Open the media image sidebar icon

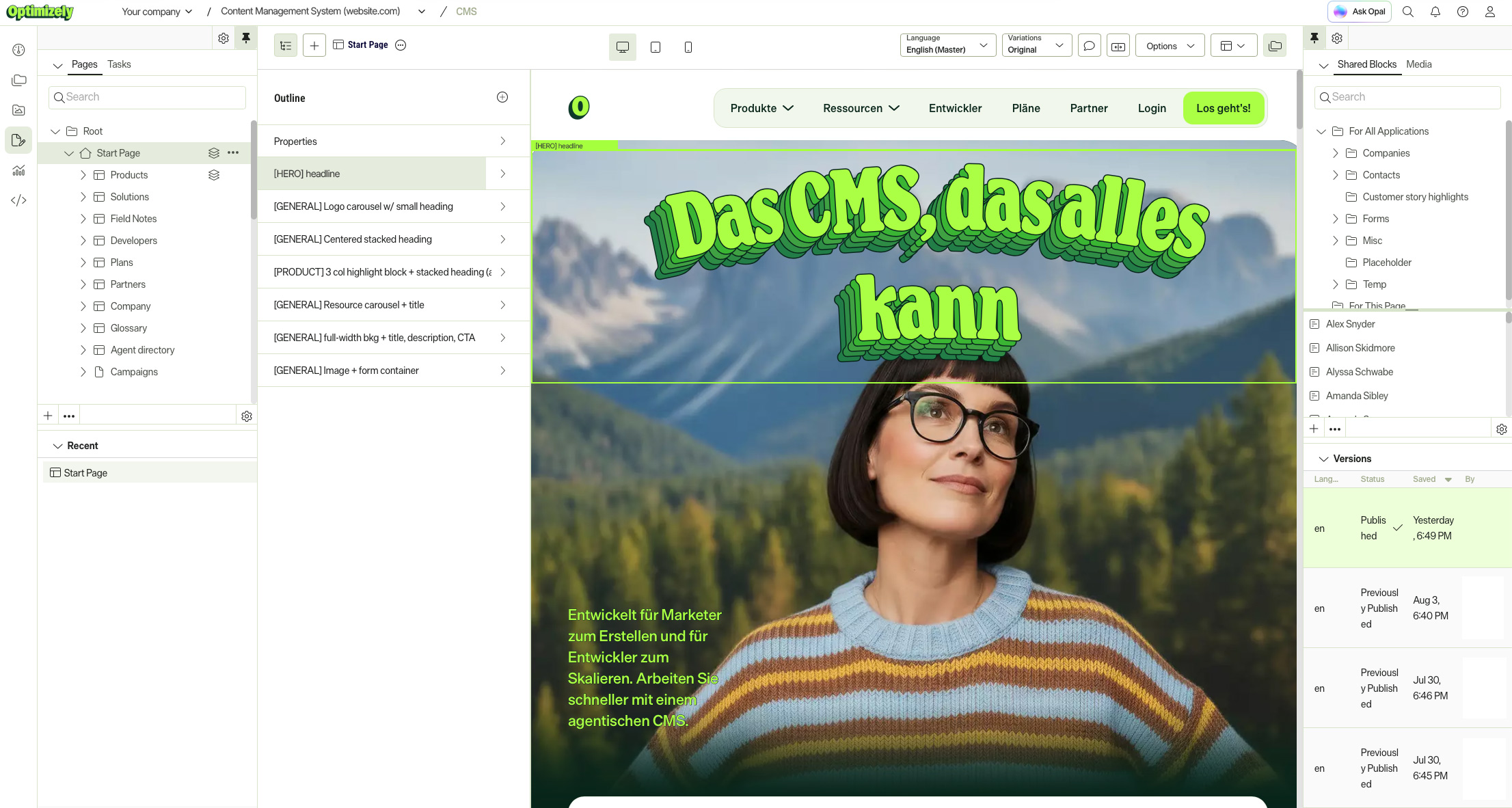tap(18, 110)
